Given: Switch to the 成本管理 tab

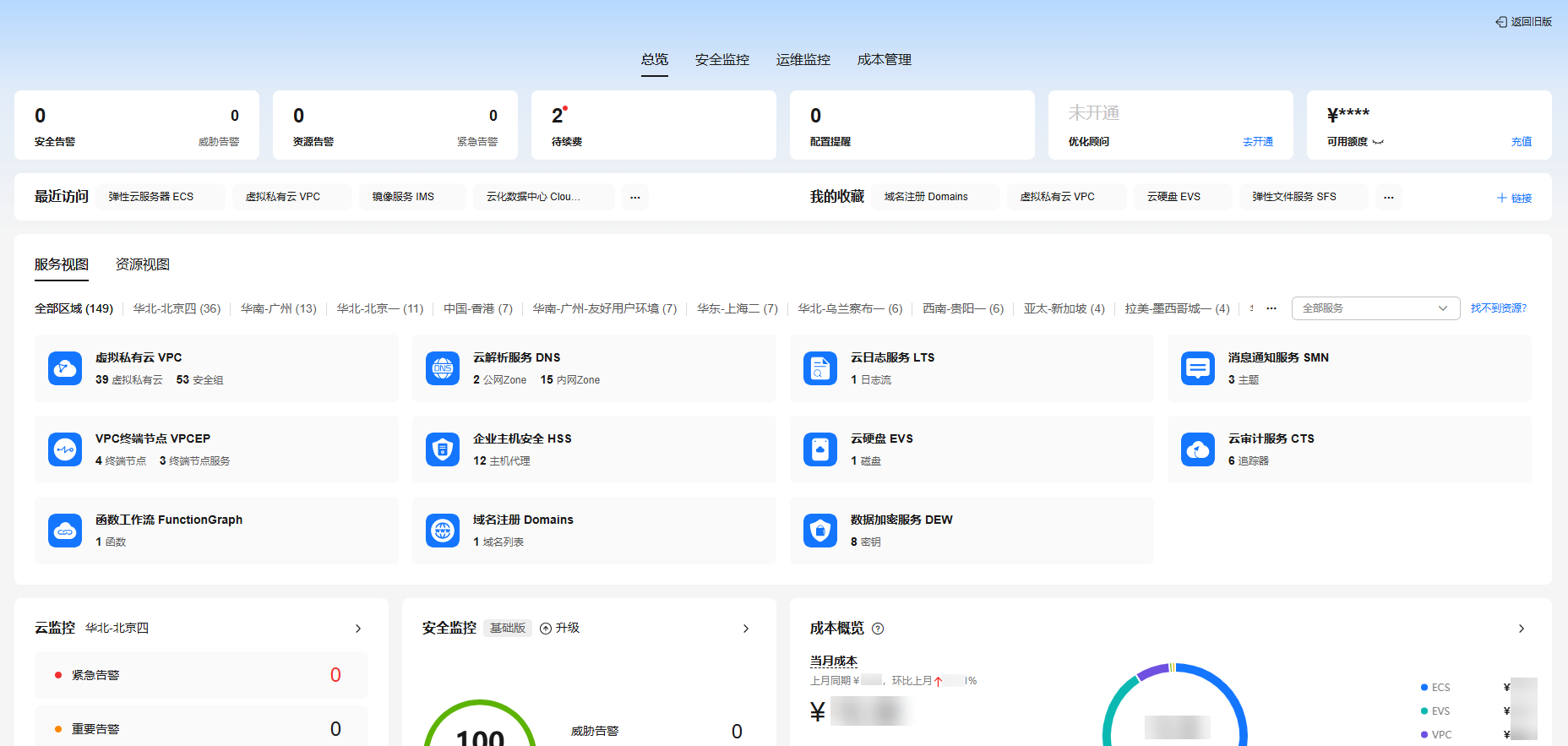Looking at the screenshot, I should [885, 59].
